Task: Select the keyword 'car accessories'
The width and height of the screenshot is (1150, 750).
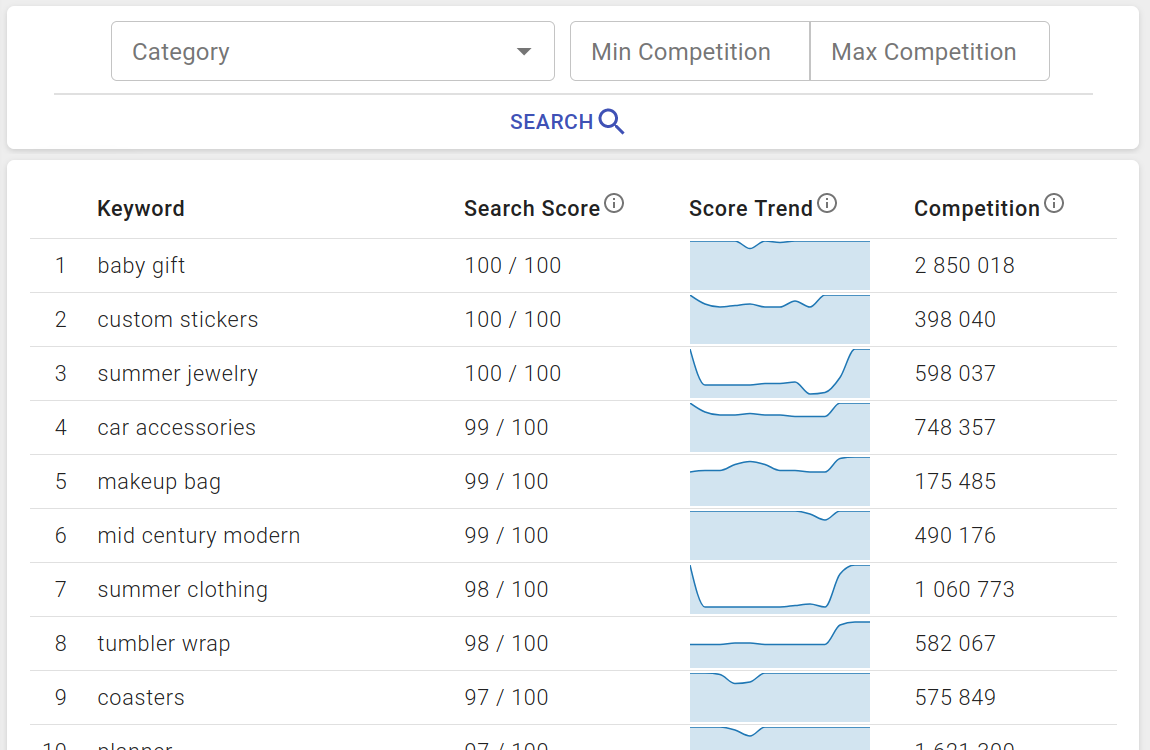Action: pos(177,427)
